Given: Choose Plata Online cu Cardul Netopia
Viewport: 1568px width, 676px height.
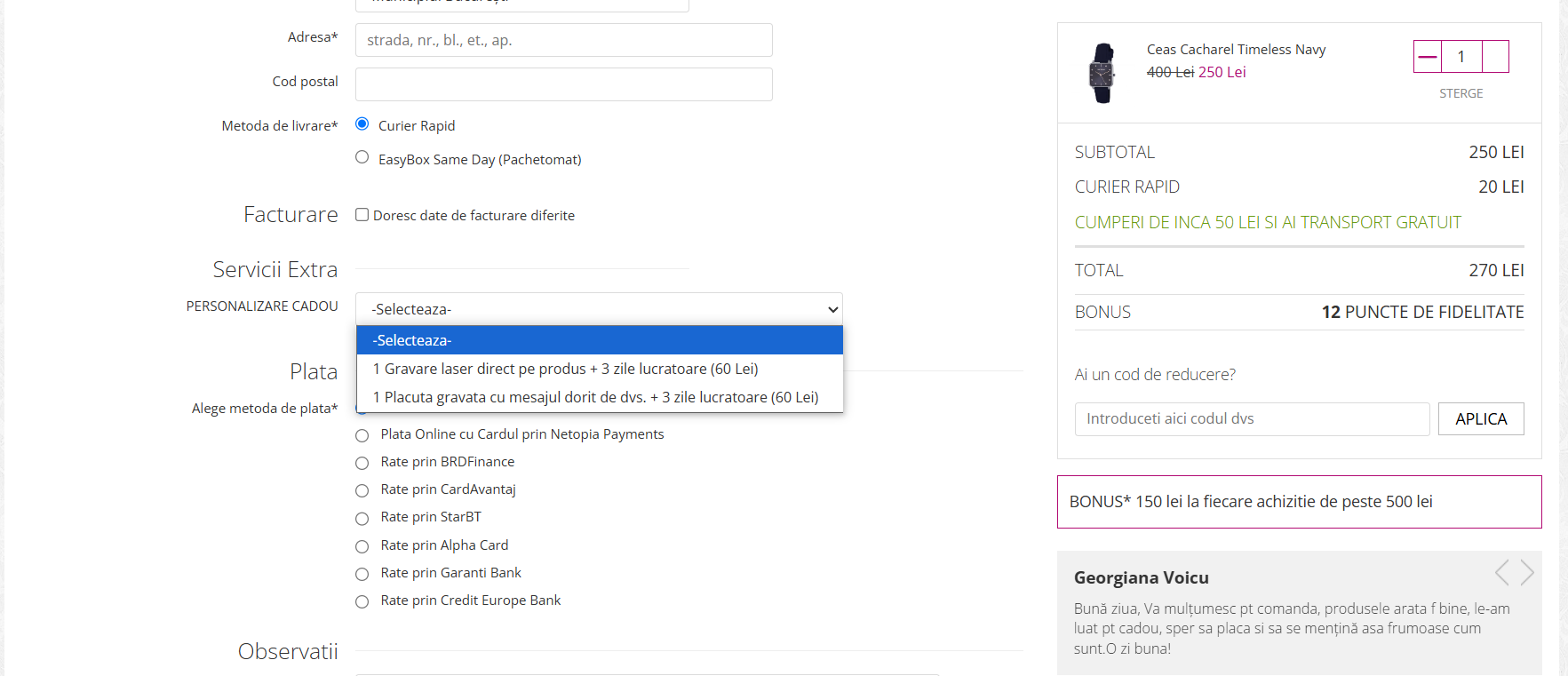Looking at the screenshot, I should point(362,436).
